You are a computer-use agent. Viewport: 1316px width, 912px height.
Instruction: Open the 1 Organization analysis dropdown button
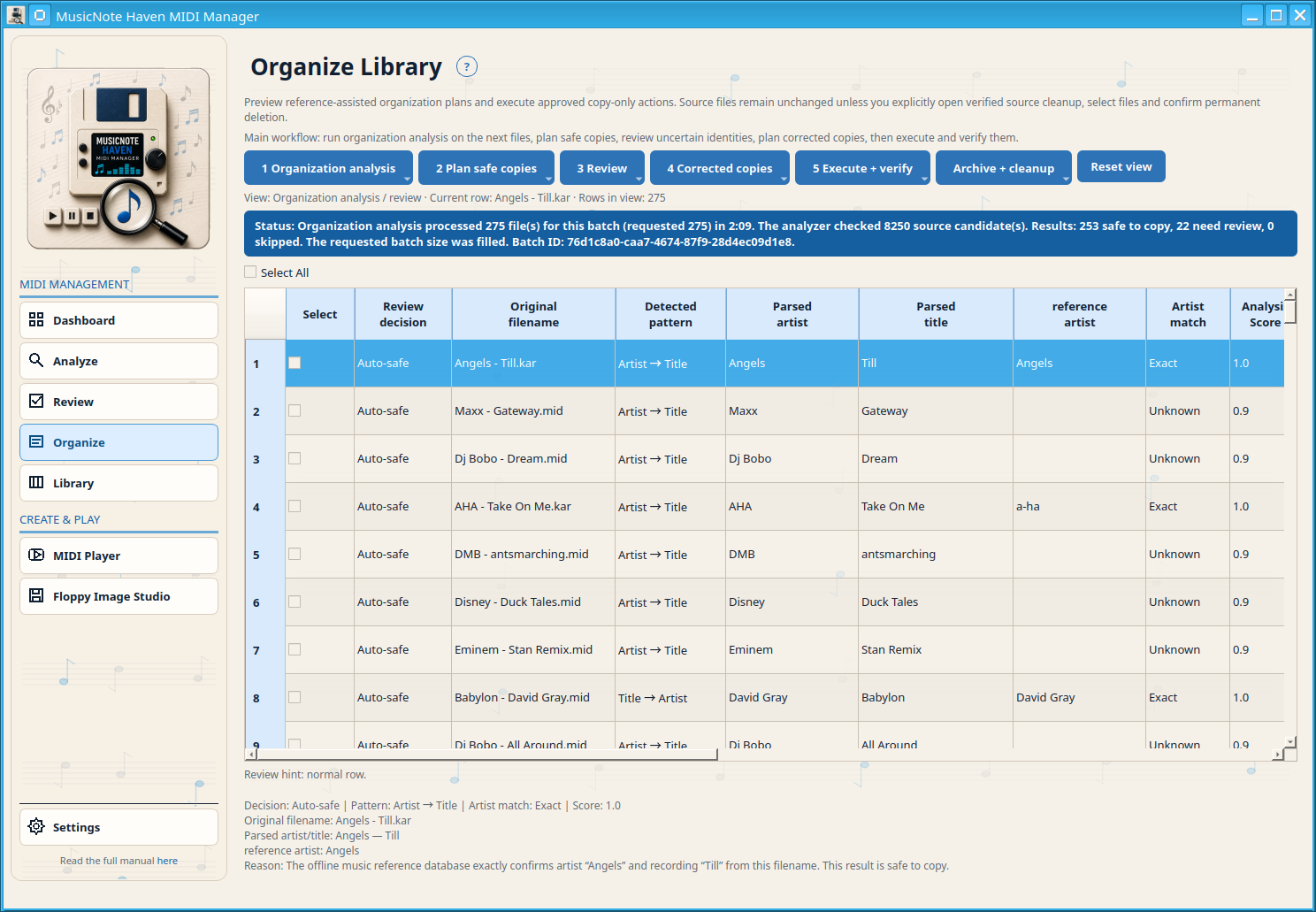328,168
